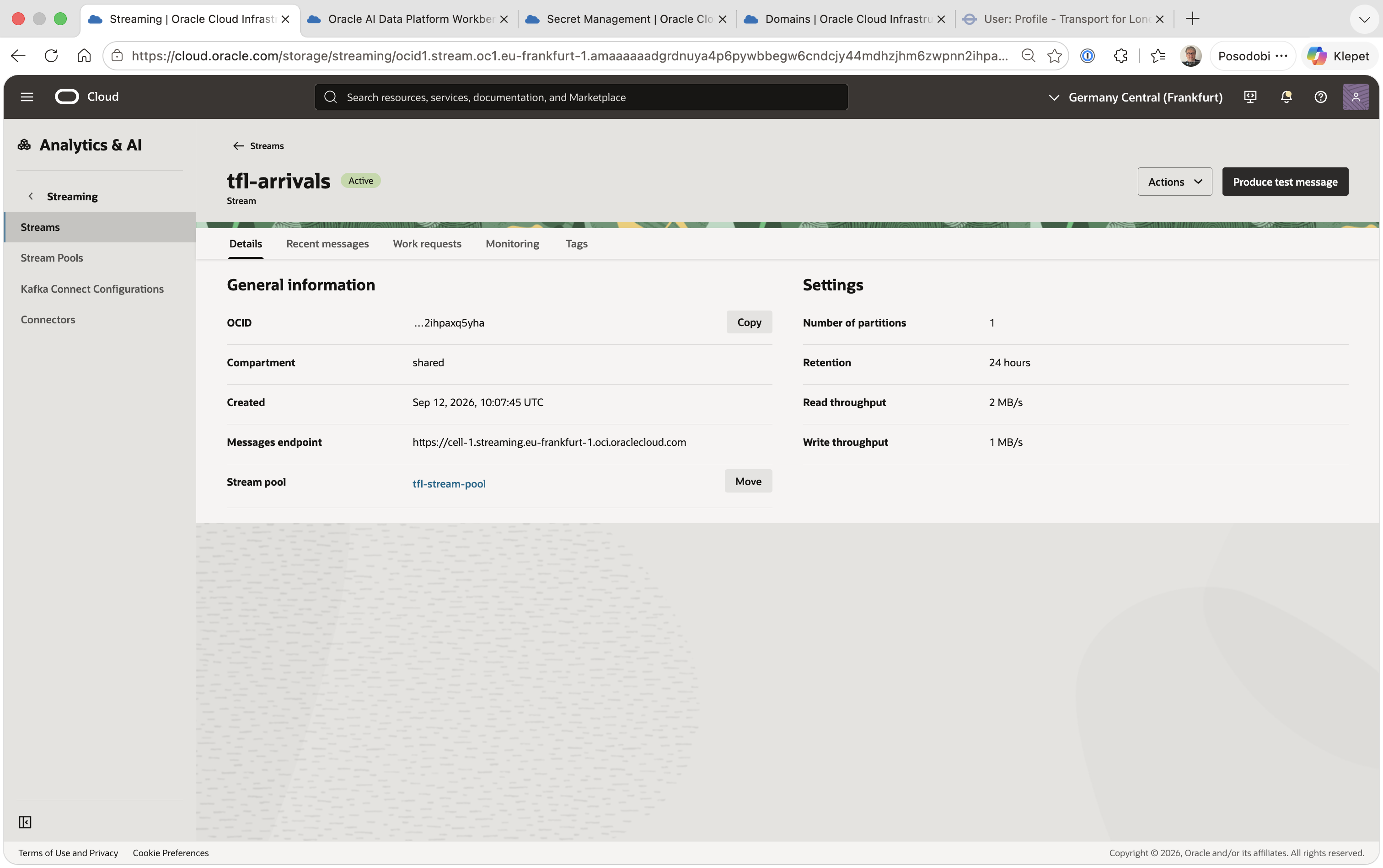Collapse the sidebar panel icon

(x=25, y=822)
